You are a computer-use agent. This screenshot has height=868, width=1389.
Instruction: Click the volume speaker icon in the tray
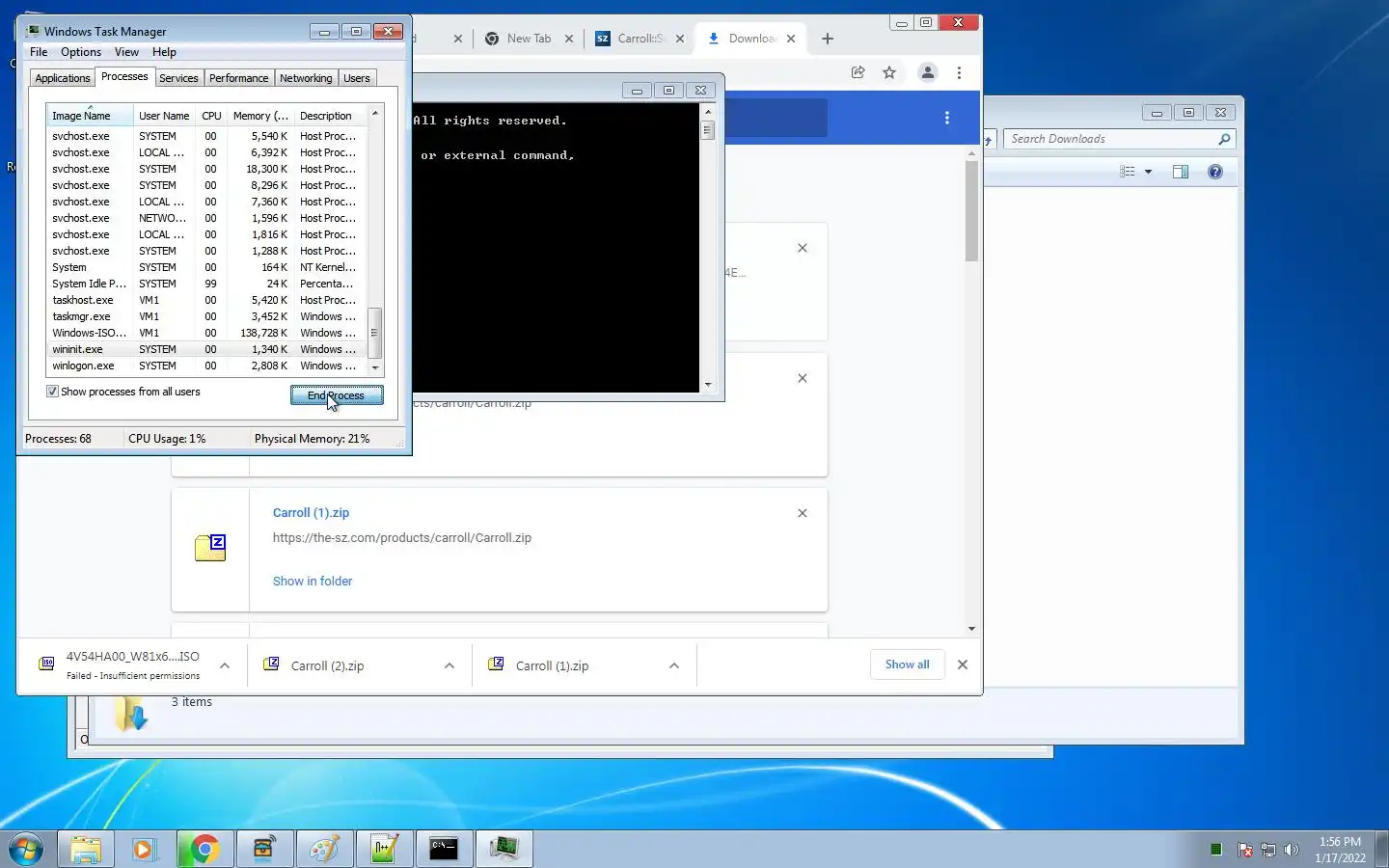(x=1292, y=850)
